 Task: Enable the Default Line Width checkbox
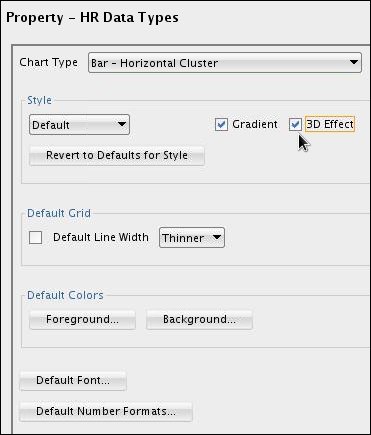pos(35,238)
